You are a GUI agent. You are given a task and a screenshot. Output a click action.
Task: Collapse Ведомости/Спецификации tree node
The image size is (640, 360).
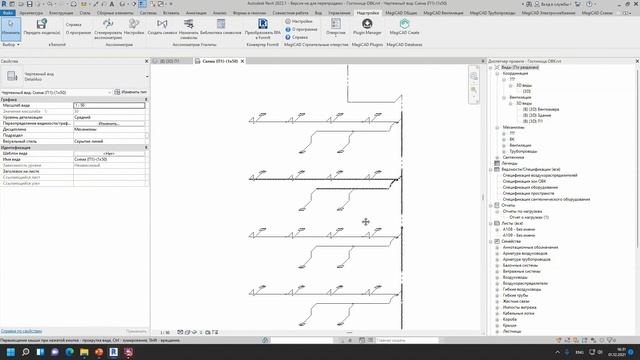click(491, 169)
